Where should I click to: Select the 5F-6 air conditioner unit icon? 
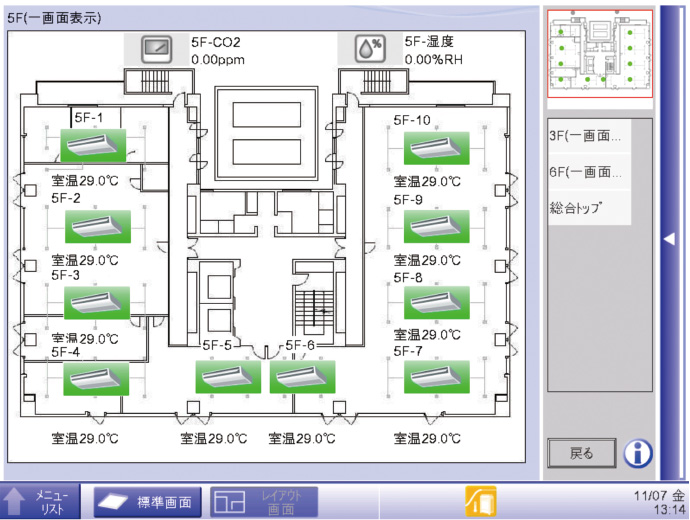tap(302, 377)
